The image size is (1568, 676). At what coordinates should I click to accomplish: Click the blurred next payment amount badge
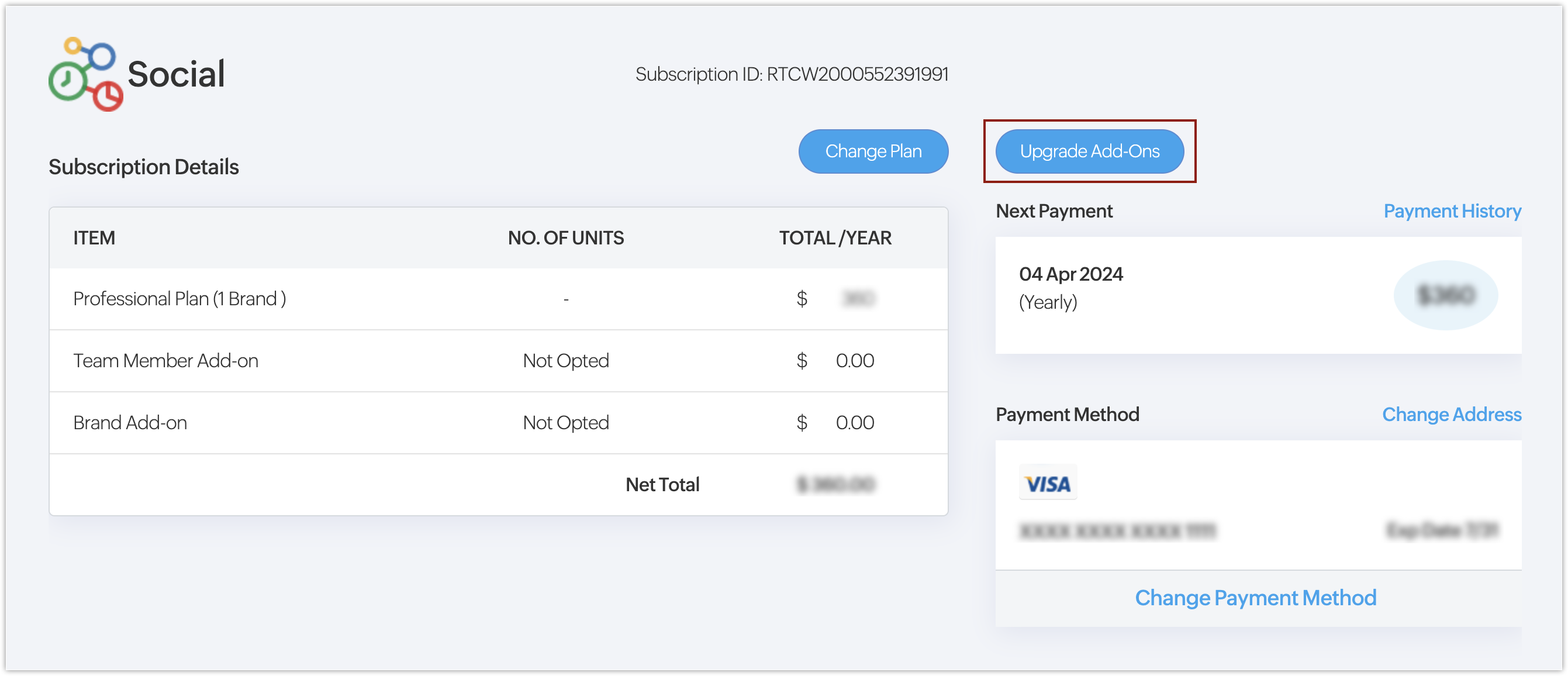pyautogui.click(x=1445, y=295)
